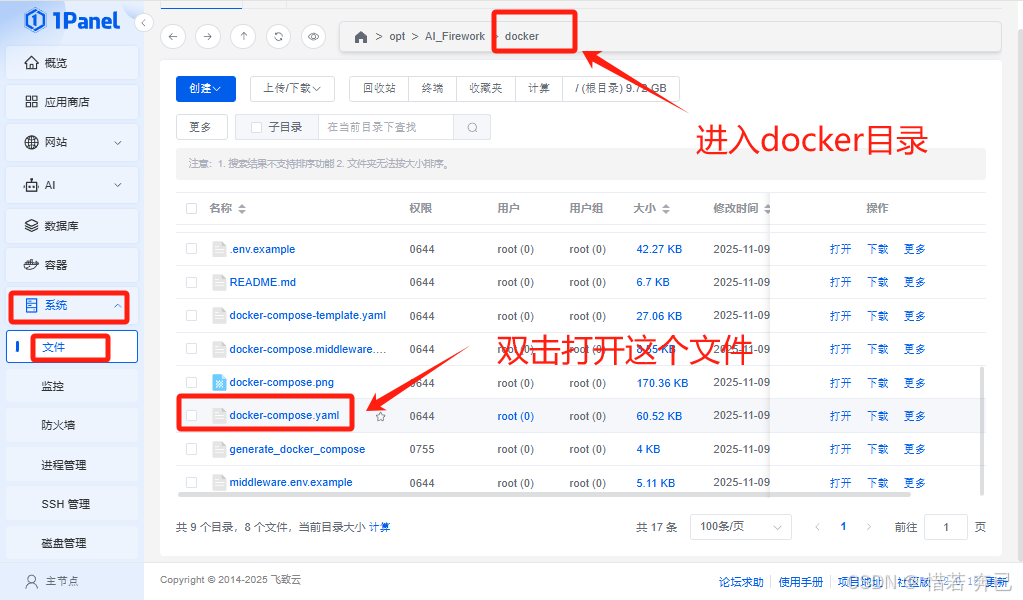
Task: Enable the 子目录 subdirectory checkbox
Action: [x=257, y=127]
